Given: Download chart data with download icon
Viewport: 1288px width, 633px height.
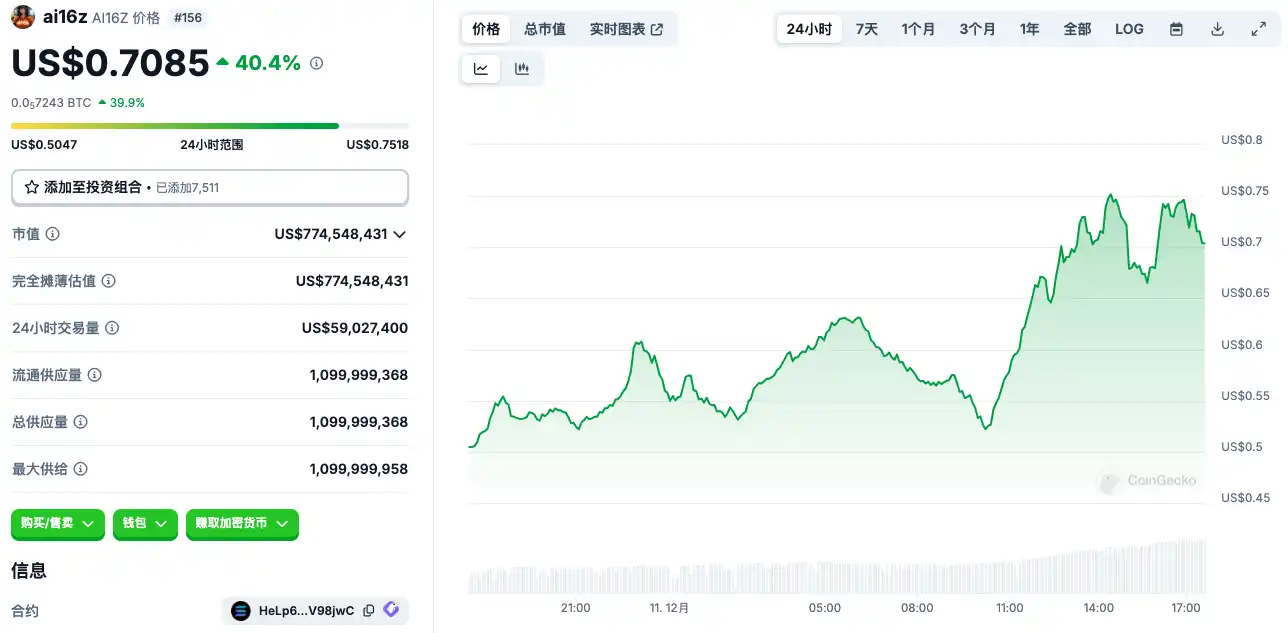Looking at the screenshot, I should (1217, 29).
